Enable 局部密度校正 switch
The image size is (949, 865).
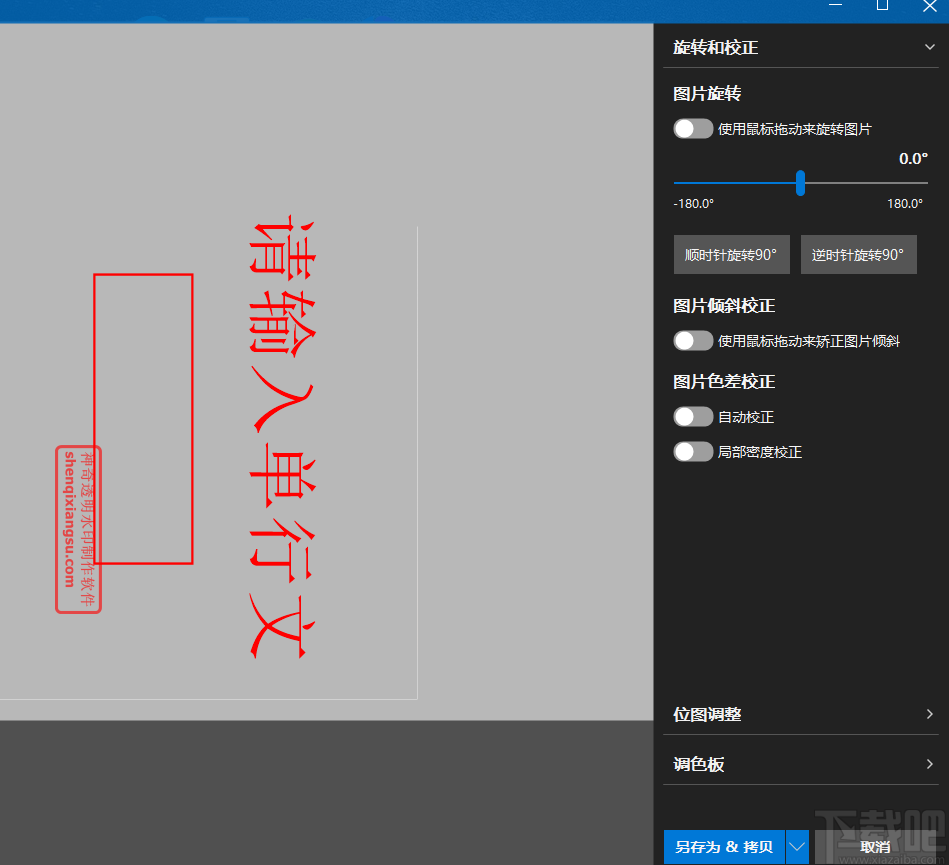[693, 452]
